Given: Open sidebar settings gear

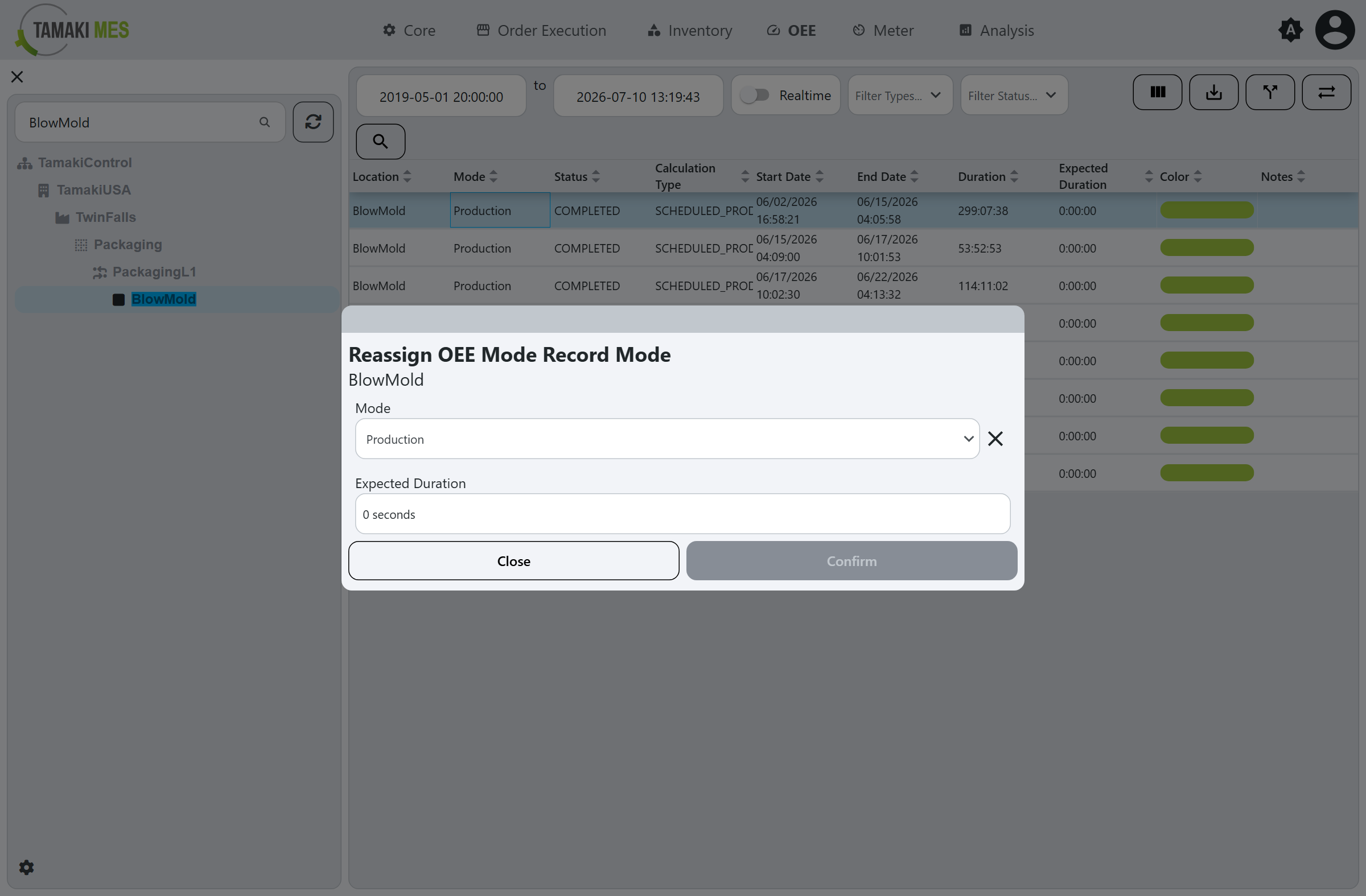Looking at the screenshot, I should point(26,868).
